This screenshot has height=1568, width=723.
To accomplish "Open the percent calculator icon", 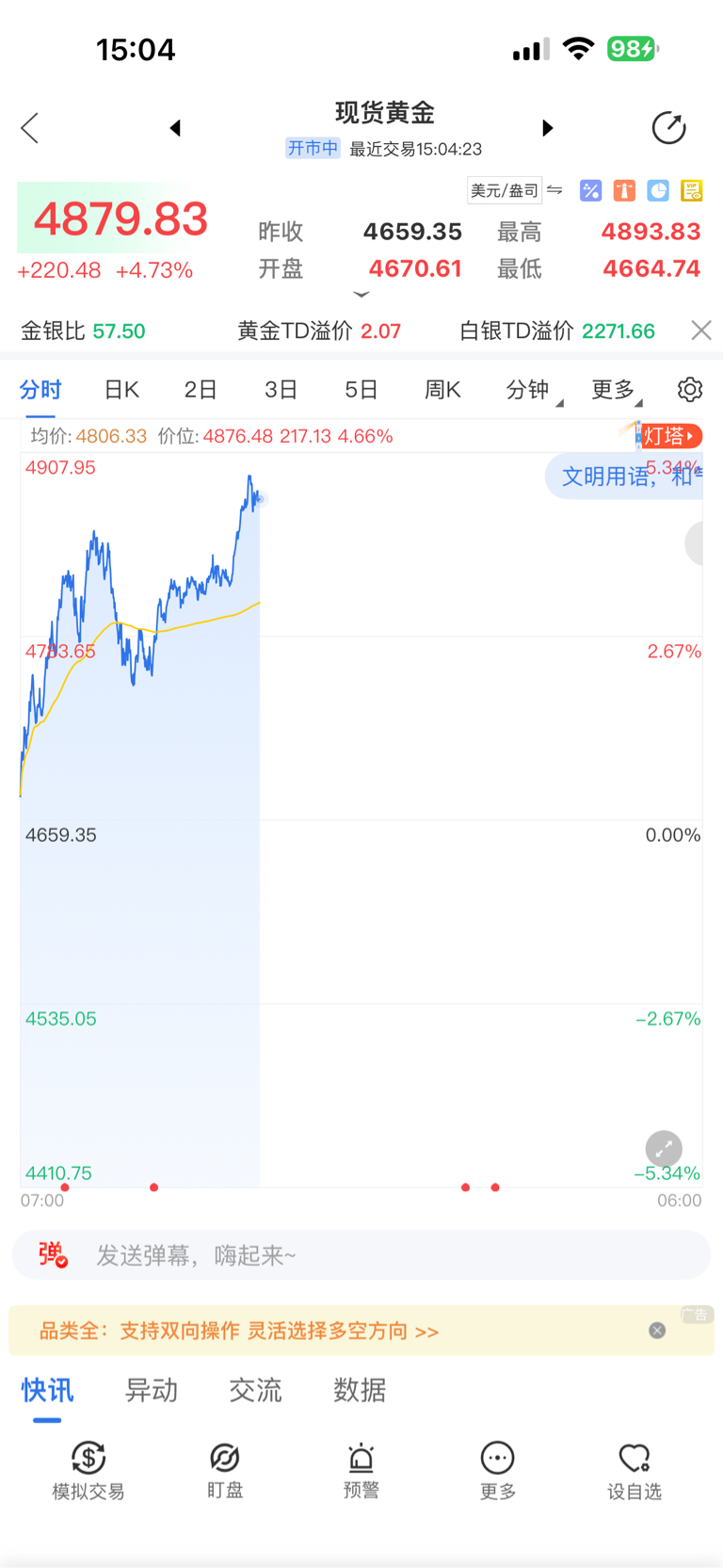I will pyautogui.click(x=590, y=191).
